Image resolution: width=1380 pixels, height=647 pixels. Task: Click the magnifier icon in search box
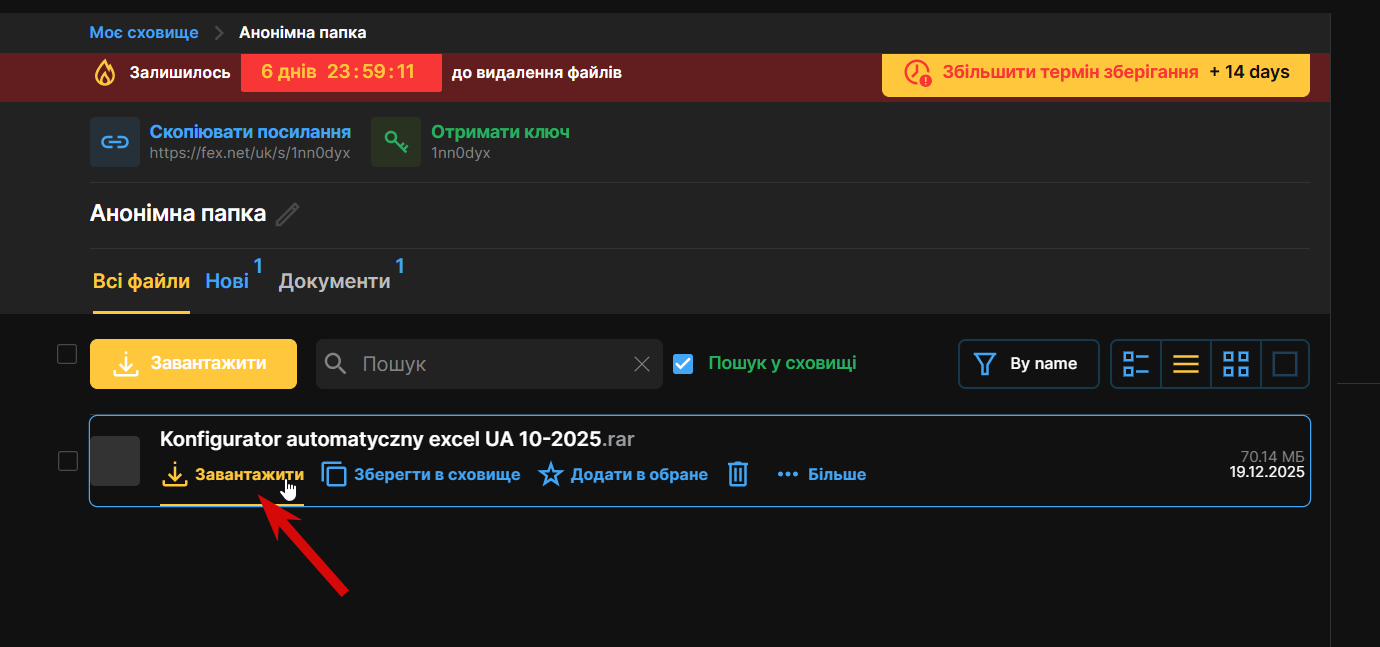click(x=337, y=364)
